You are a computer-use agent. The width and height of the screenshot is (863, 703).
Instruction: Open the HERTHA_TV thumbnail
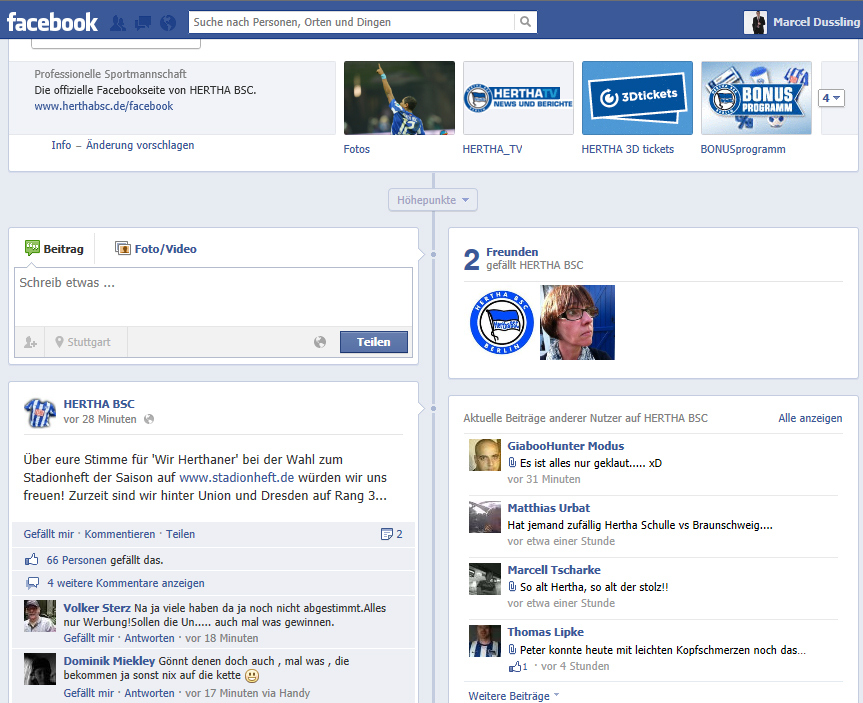(518, 98)
